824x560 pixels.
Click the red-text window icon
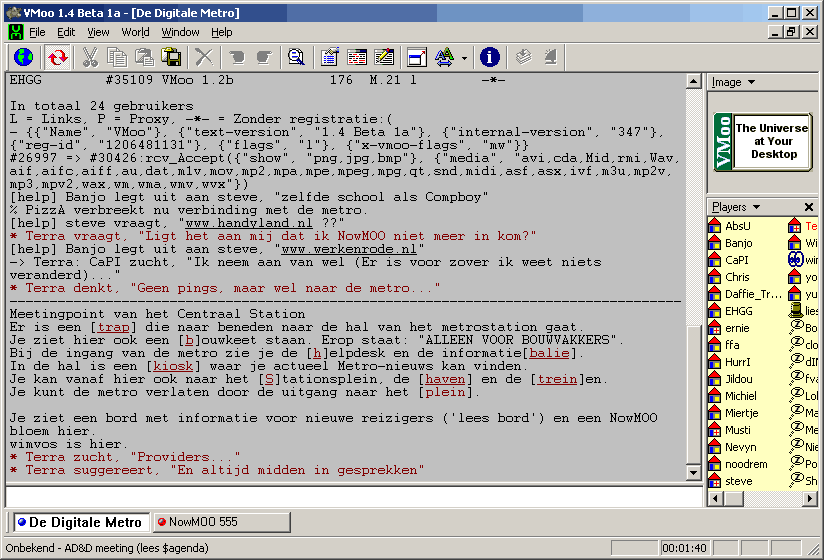[x=357, y=57]
